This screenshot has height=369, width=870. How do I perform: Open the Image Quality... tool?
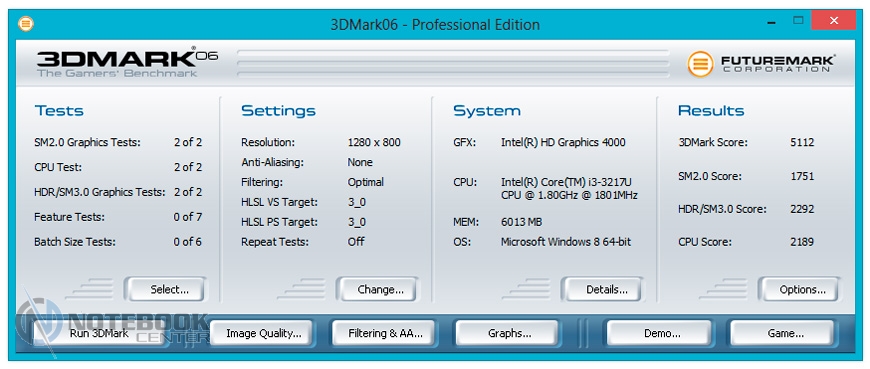260,333
